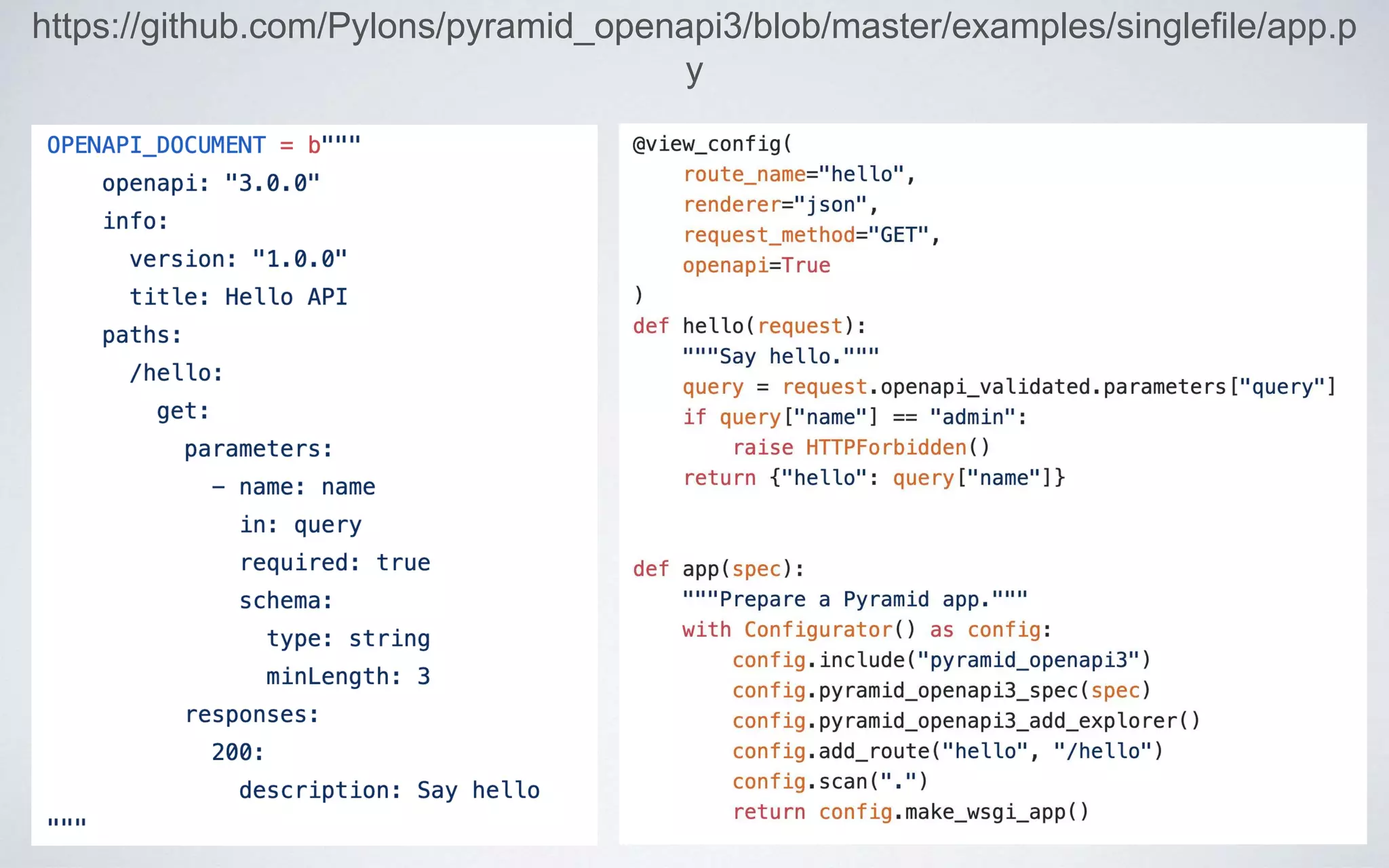Click the 'info:' line in the YAML

coord(135,221)
